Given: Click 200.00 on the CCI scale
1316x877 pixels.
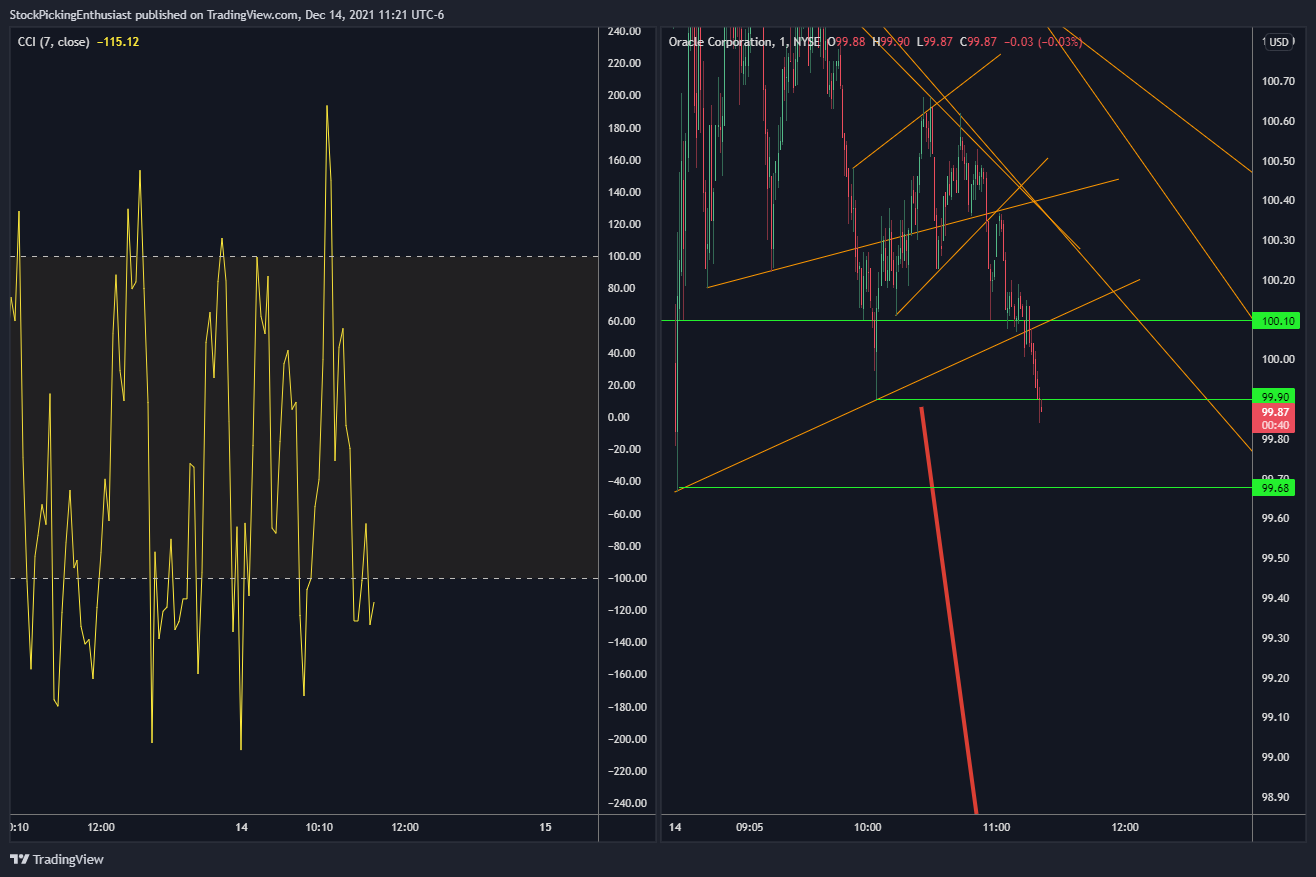Looking at the screenshot, I should click(x=623, y=96).
